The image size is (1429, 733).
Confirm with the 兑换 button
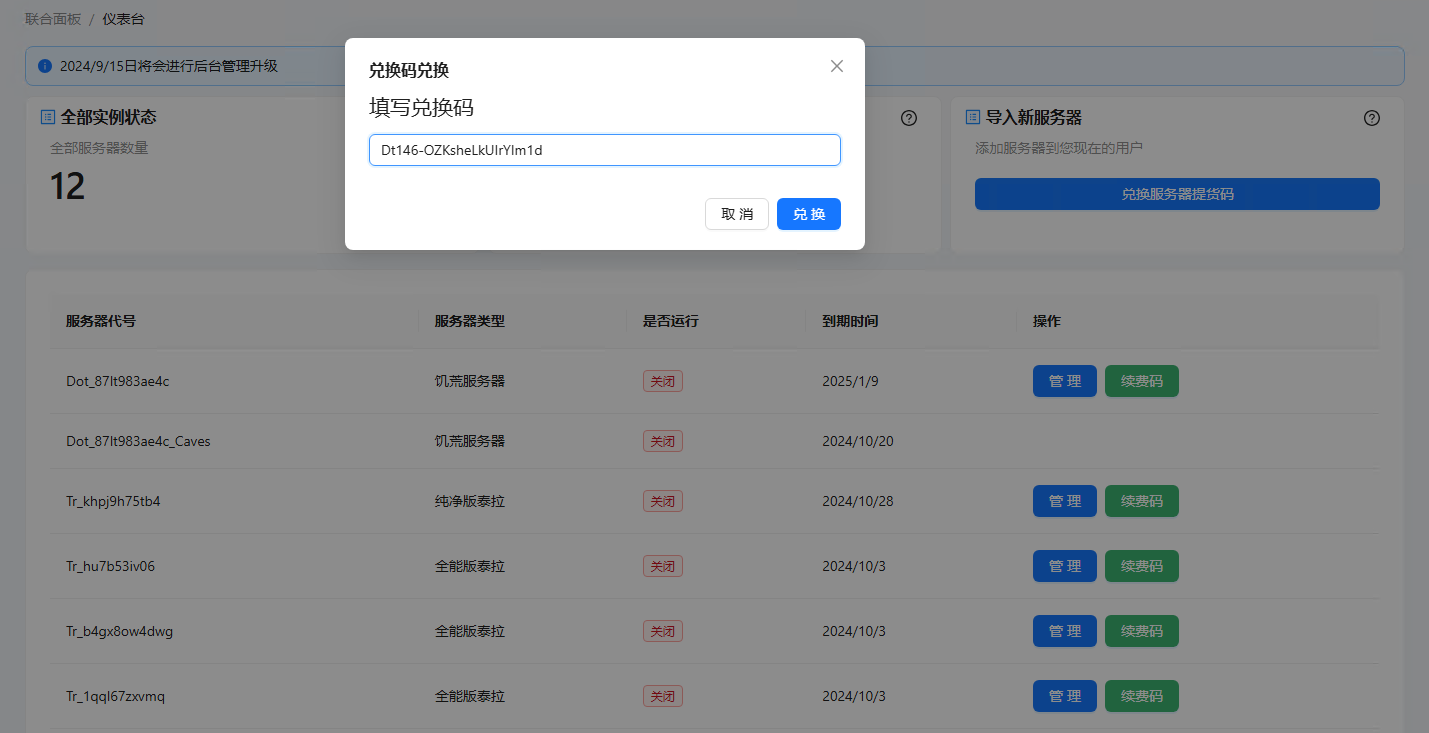[809, 214]
